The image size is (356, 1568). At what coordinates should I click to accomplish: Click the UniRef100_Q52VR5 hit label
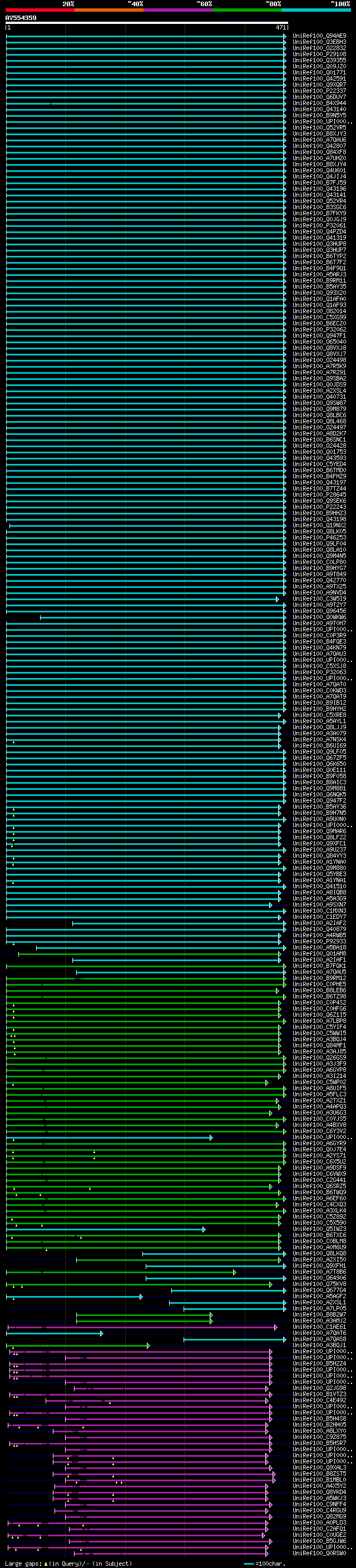click(x=319, y=127)
